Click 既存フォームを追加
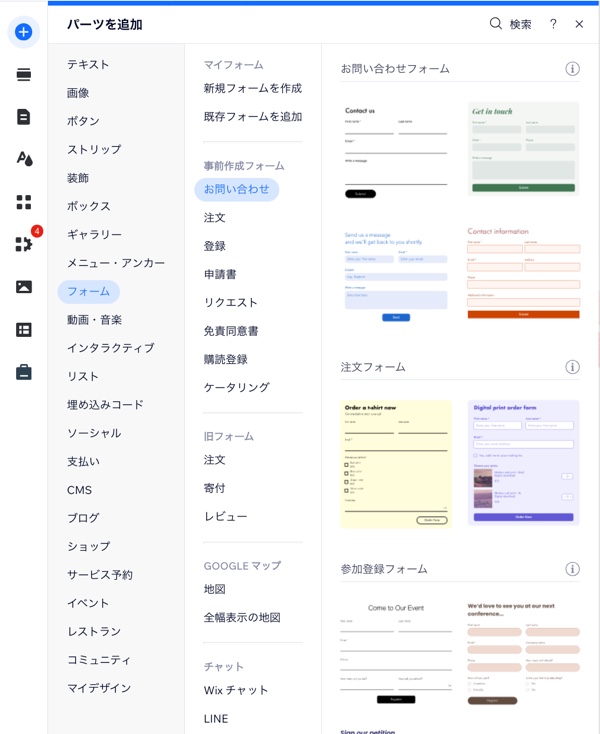Viewport: 600px width, 734px height. [x=253, y=117]
